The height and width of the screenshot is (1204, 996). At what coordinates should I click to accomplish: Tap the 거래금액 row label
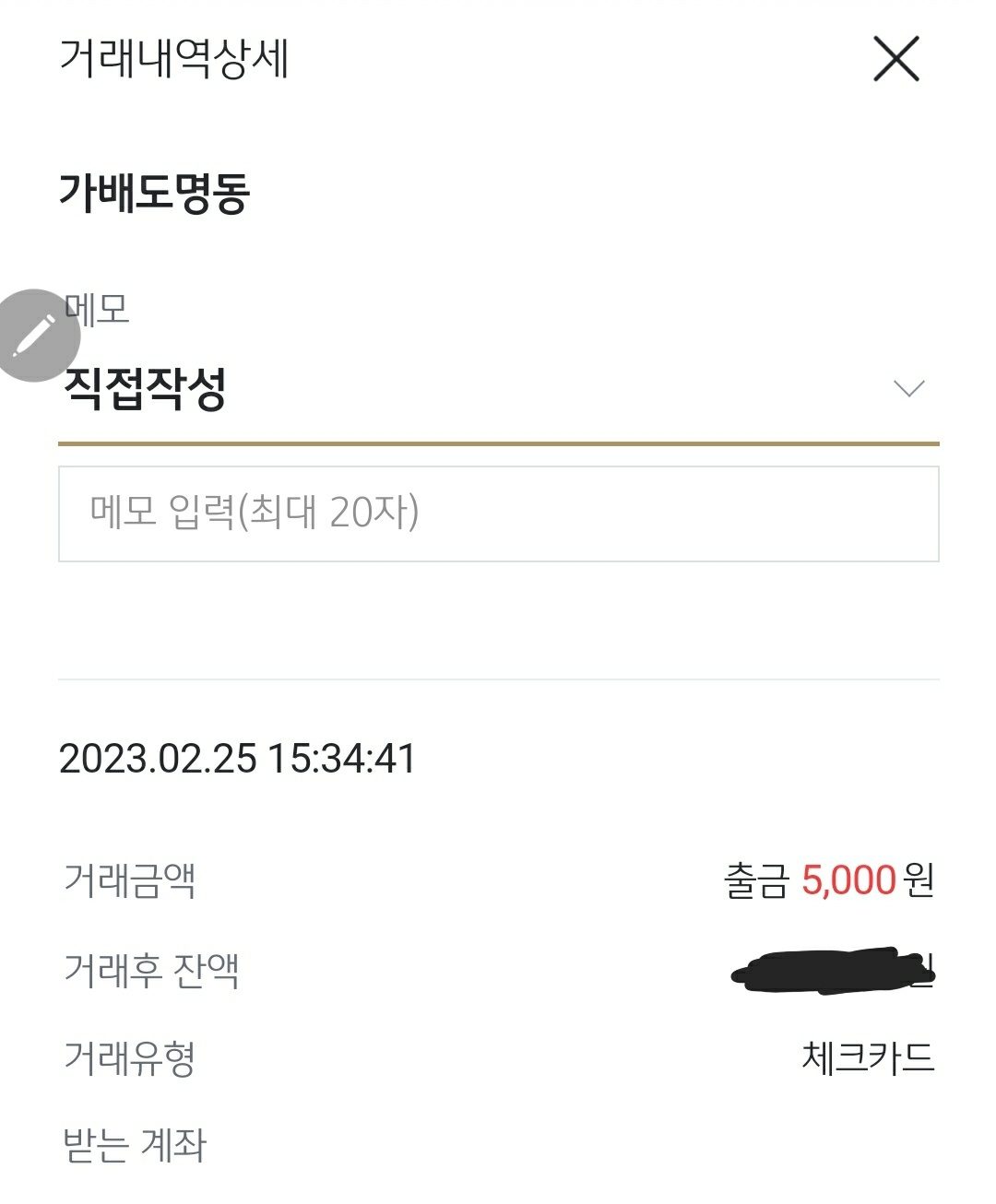(x=129, y=879)
